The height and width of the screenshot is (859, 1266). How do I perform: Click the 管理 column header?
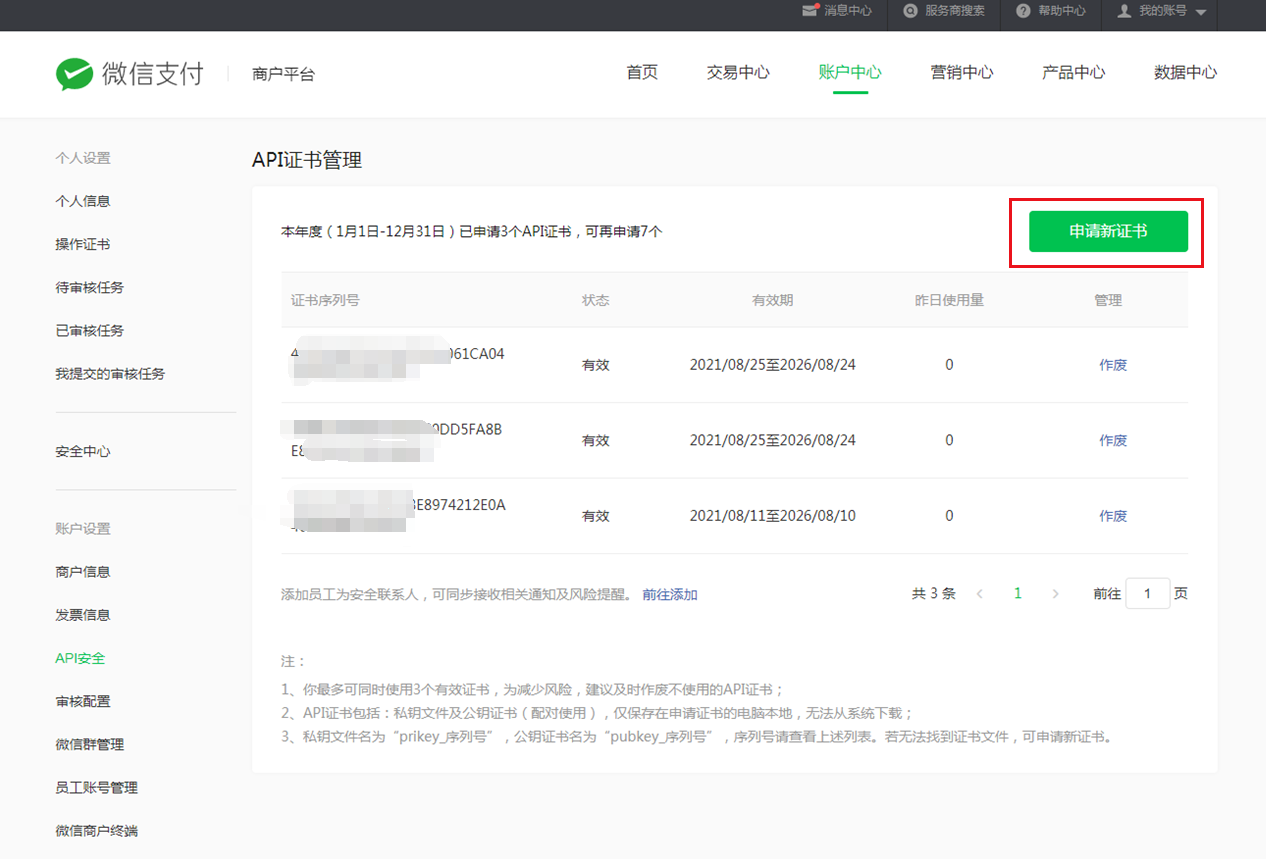click(x=1108, y=300)
